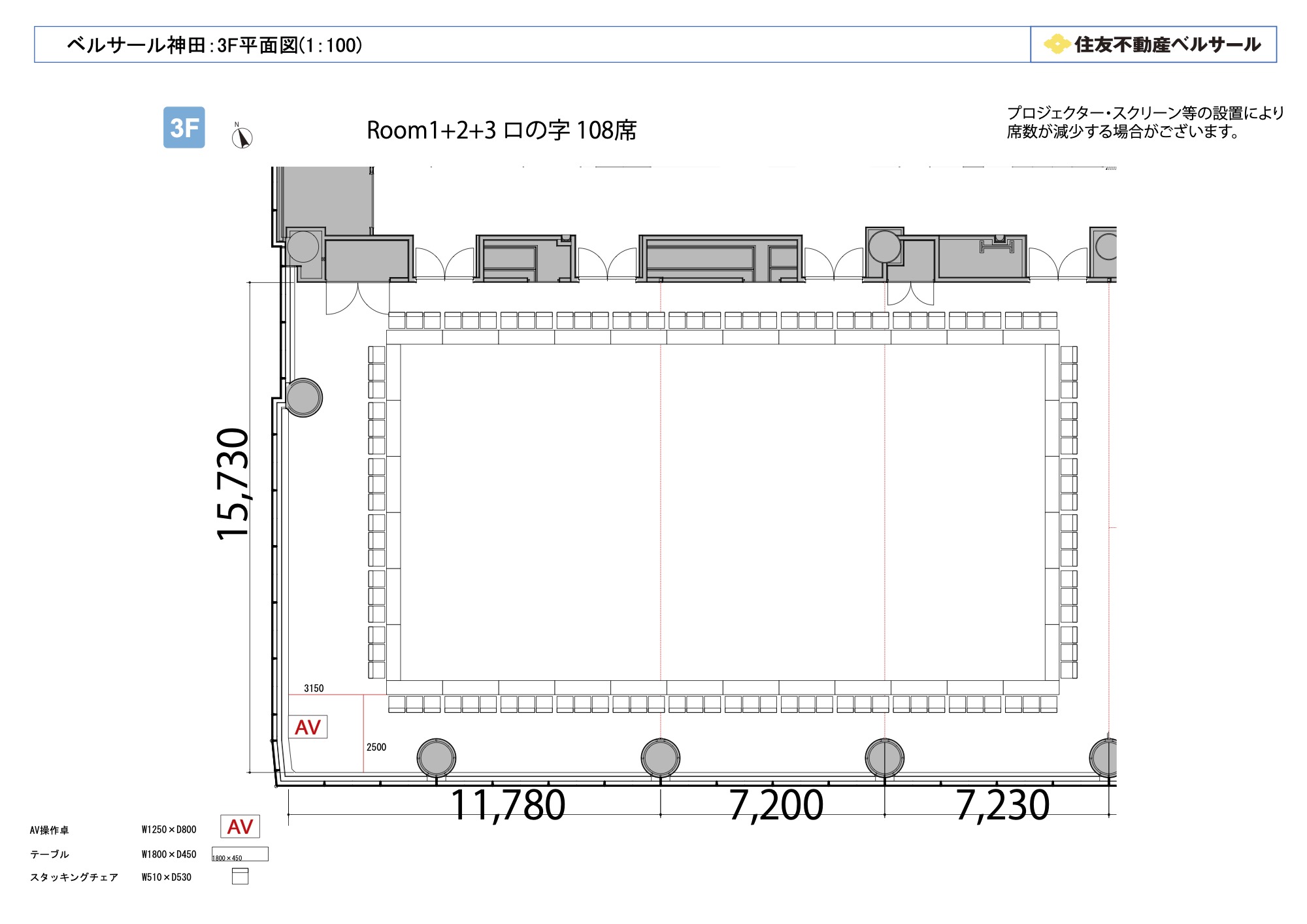1307x924 pixels.
Task: Click the W1800×D450 size text
Action: 169,854
